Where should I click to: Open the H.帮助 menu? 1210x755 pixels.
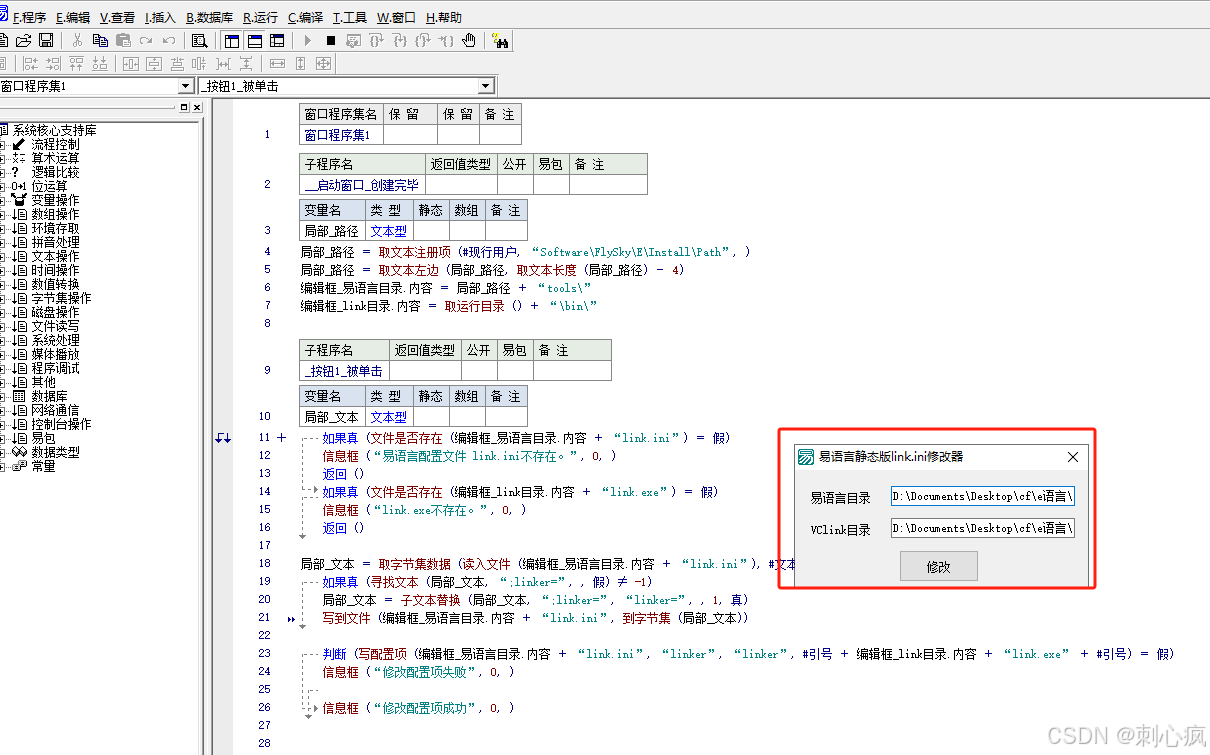[x=444, y=17]
